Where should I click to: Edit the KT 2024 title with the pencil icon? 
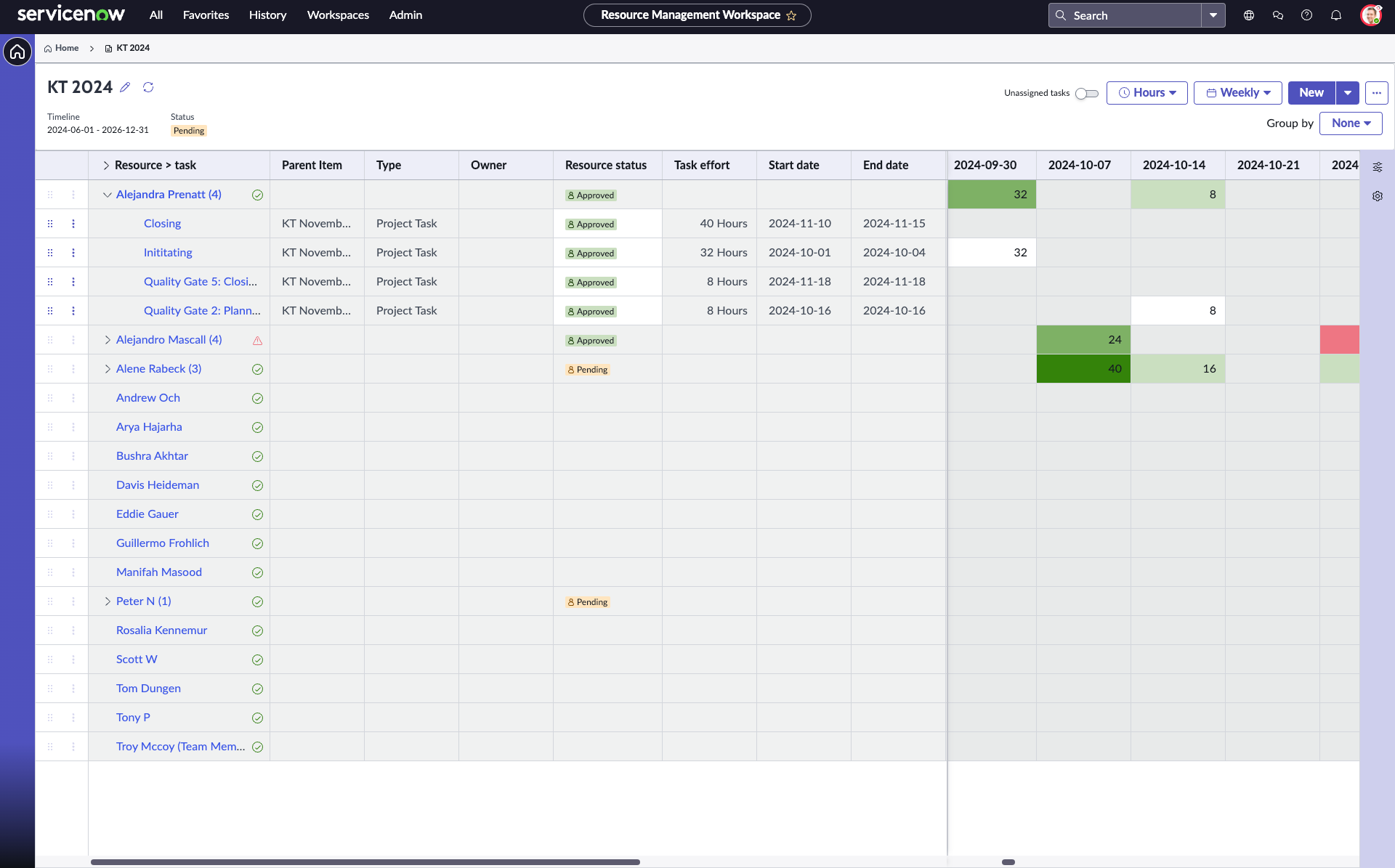125,87
